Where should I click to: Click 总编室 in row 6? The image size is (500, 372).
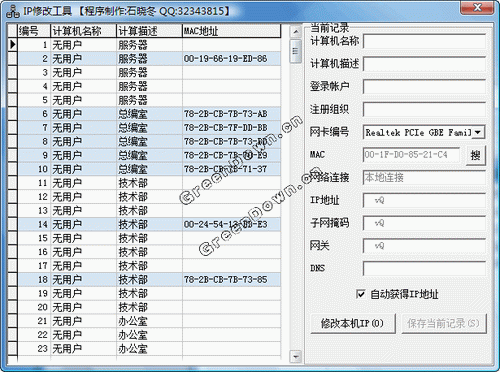click(x=133, y=114)
